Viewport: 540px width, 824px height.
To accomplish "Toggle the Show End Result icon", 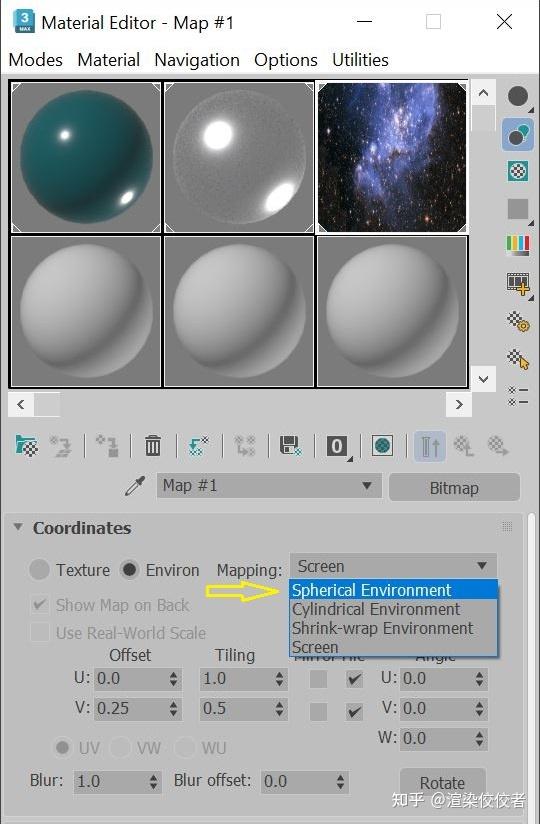I will [x=430, y=446].
